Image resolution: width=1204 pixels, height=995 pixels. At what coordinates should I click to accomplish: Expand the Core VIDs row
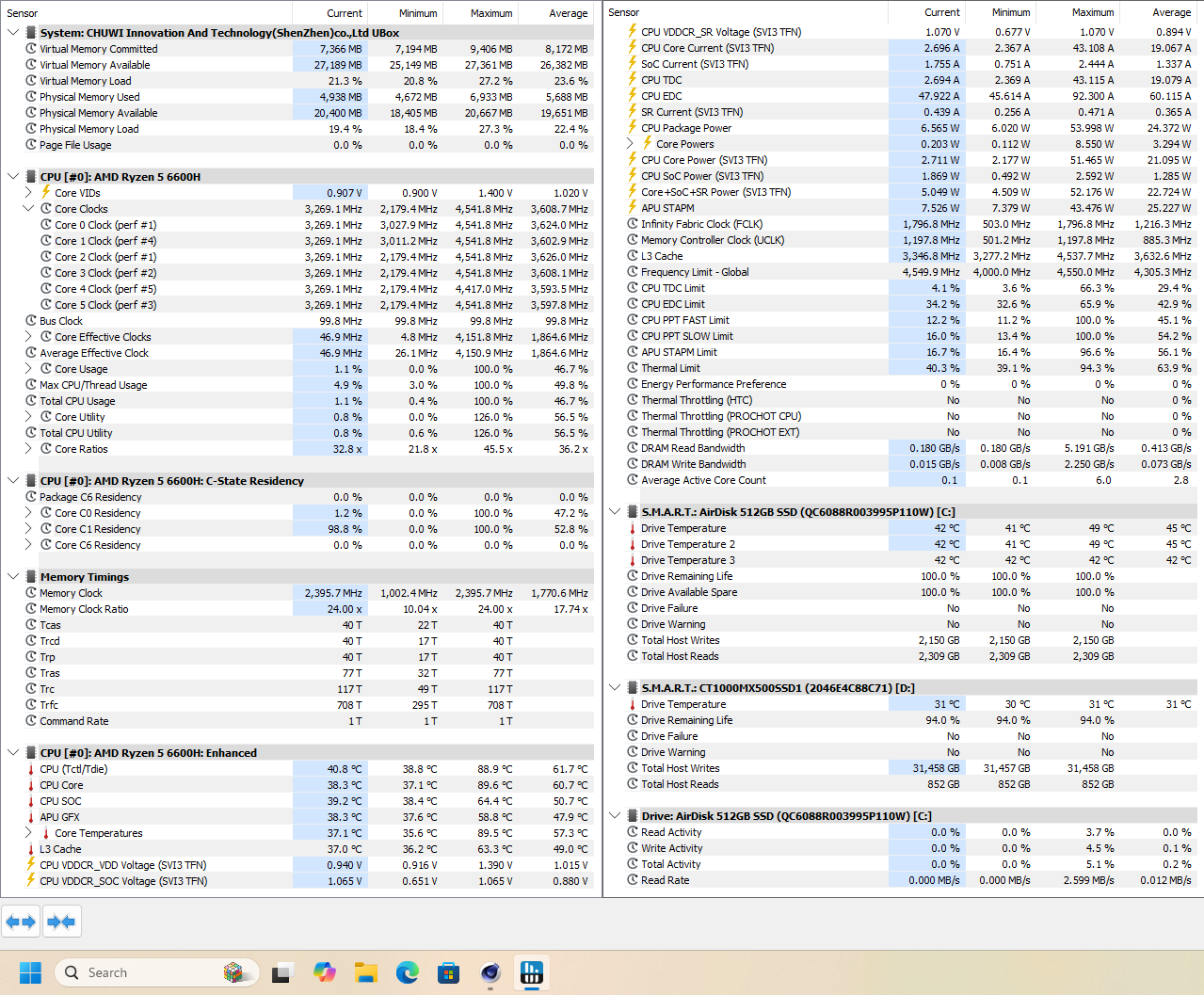[28, 193]
